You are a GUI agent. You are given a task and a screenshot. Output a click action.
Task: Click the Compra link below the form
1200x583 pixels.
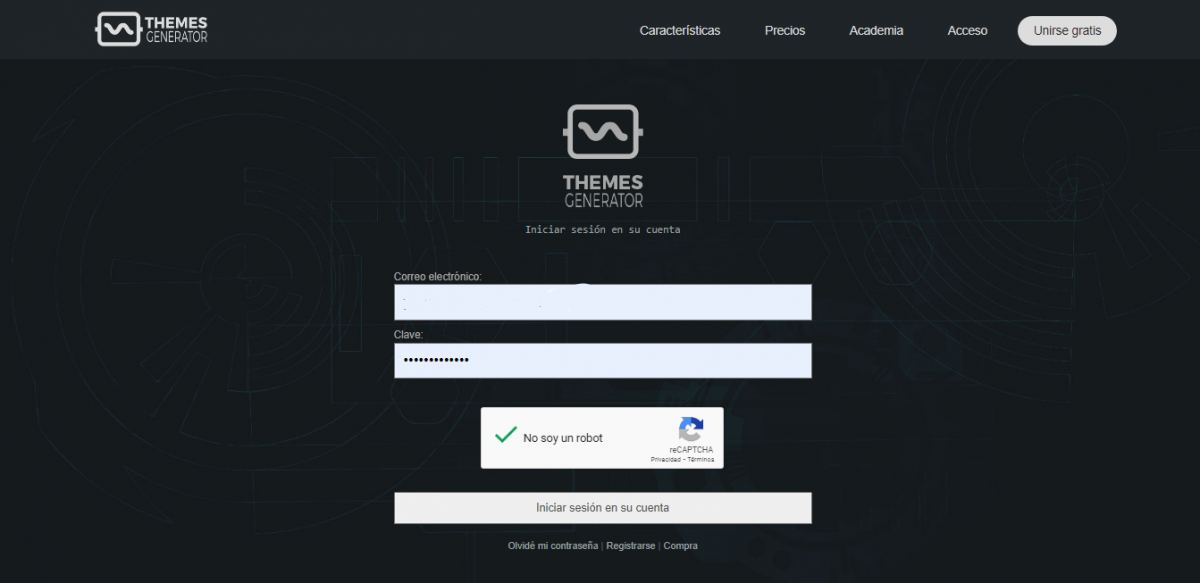[x=681, y=546]
